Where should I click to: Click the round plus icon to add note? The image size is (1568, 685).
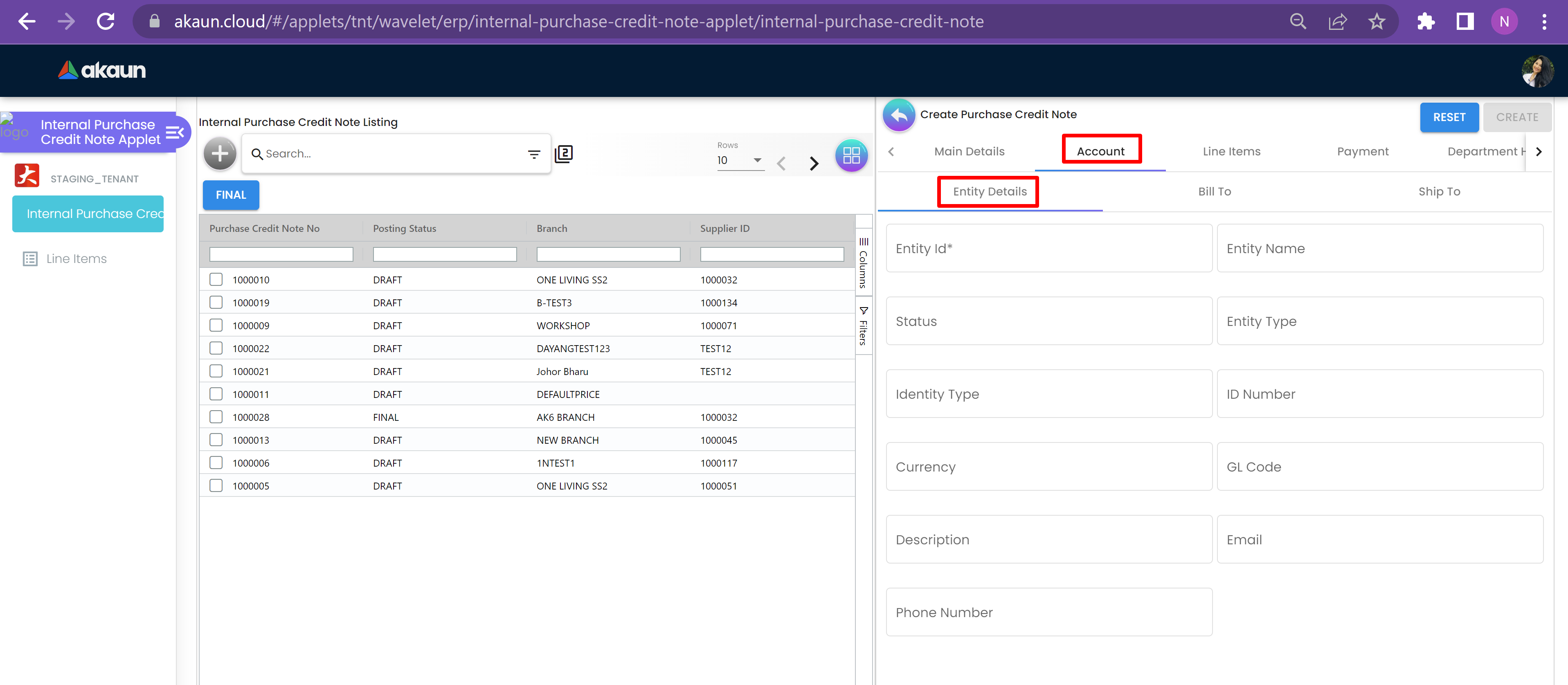pyautogui.click(x=220, y=154)
